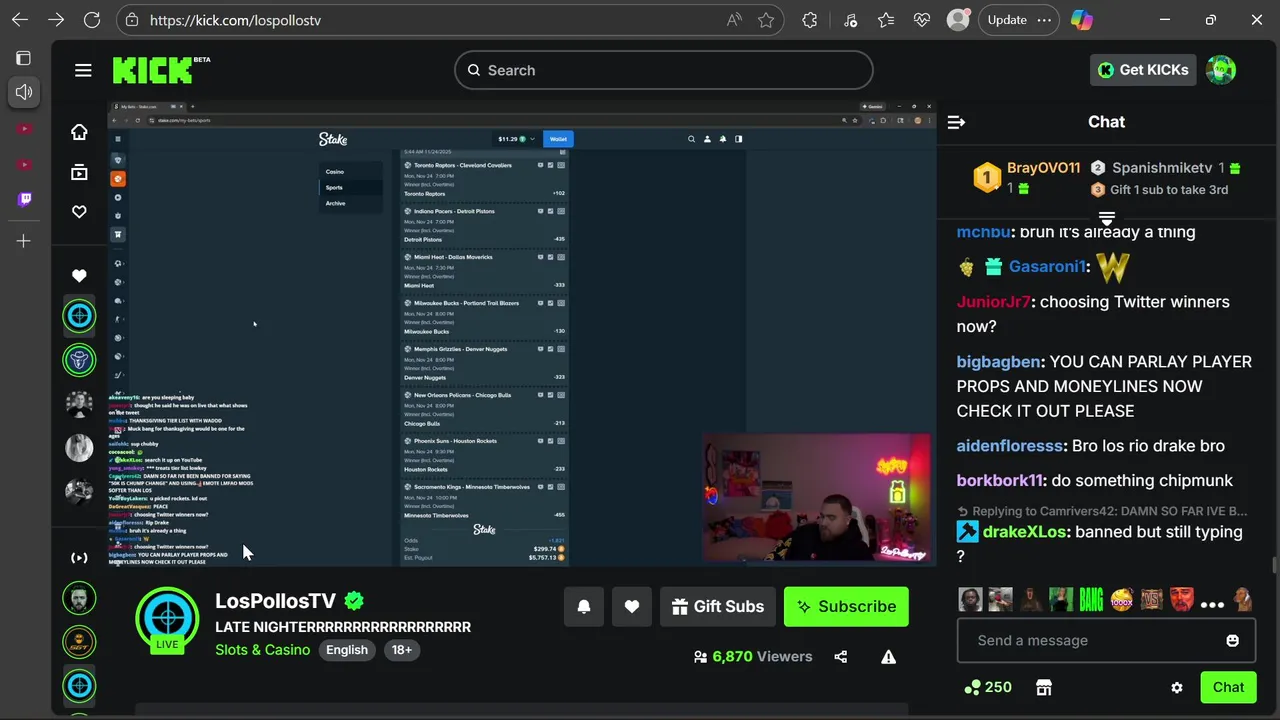This screenshot has width=1280, height=720.
Task: Click the 6,870 Viewers count
Action: click(x=753, y=657)
